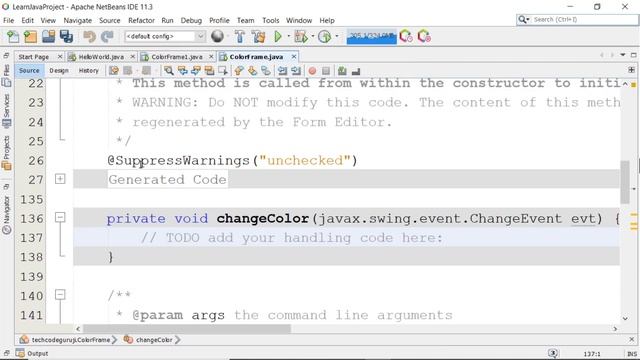Switch to the HelloWorld.java tab
640x360 pixels.
point(101,57)
